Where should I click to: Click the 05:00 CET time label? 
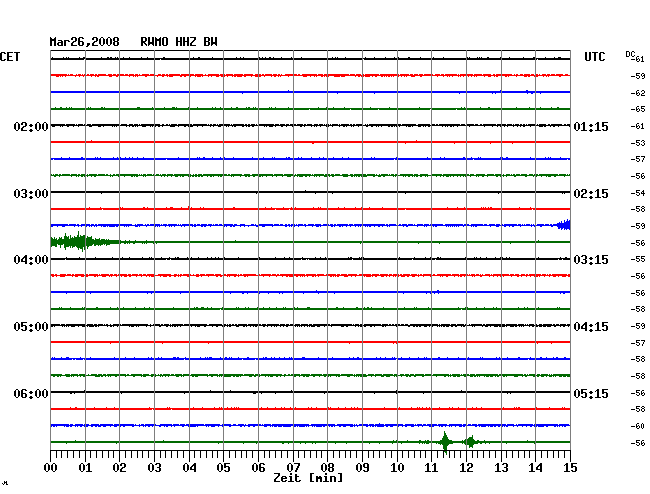pos(31,327)
